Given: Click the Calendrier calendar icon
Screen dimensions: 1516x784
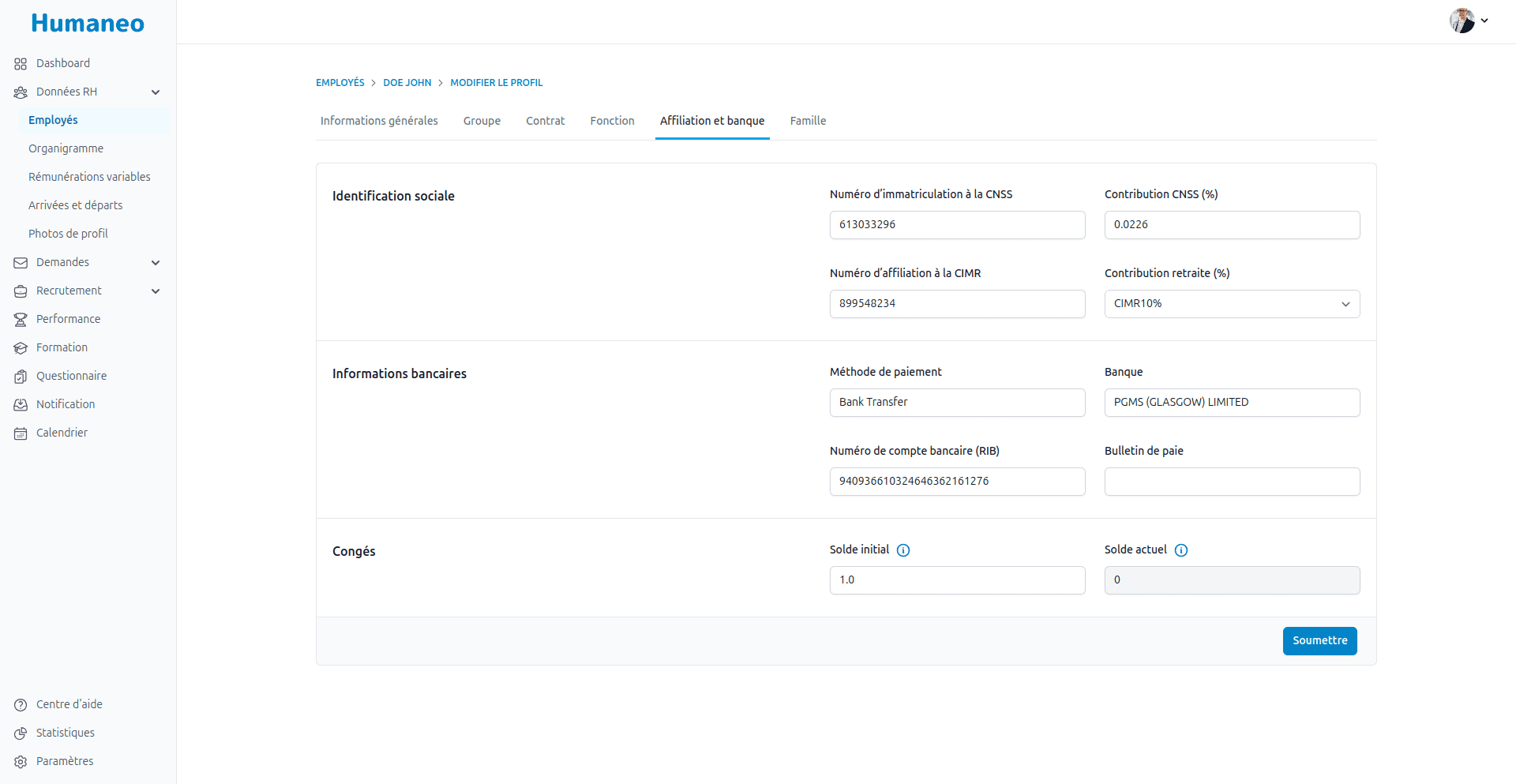Looking at the screenshot, I should (x=21, y=433).
